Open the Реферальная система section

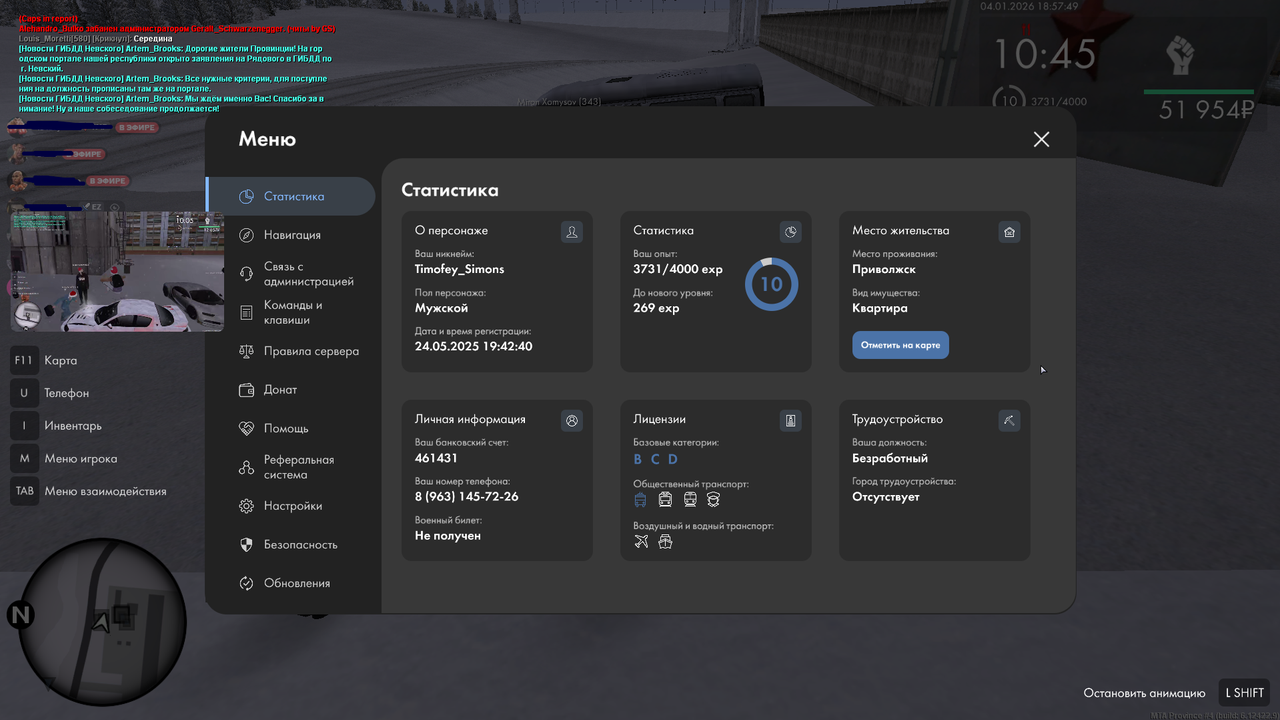click(290, 467)
